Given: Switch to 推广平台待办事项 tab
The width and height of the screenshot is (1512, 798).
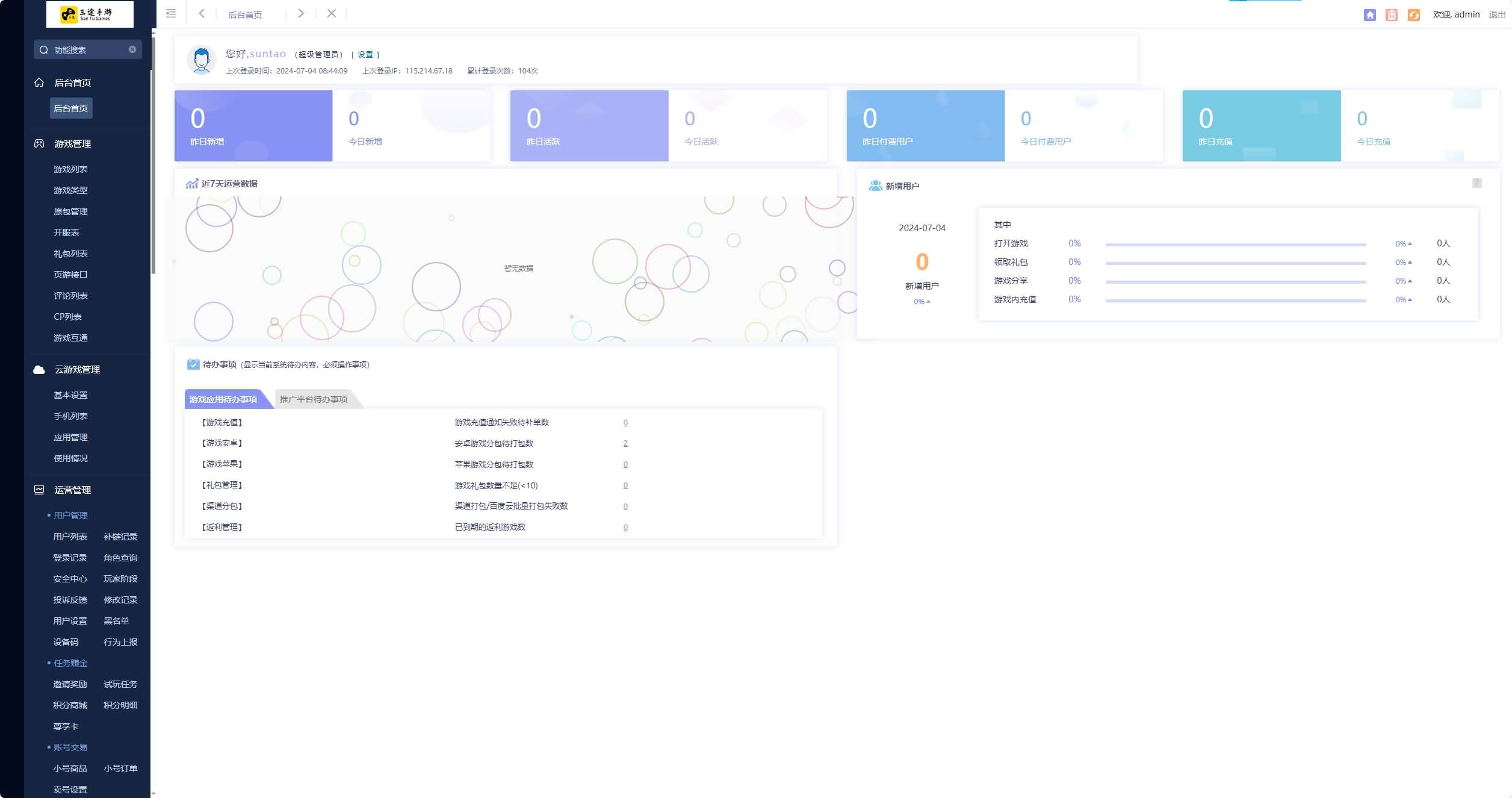Looking at the screenshot, I should point(314,399).
